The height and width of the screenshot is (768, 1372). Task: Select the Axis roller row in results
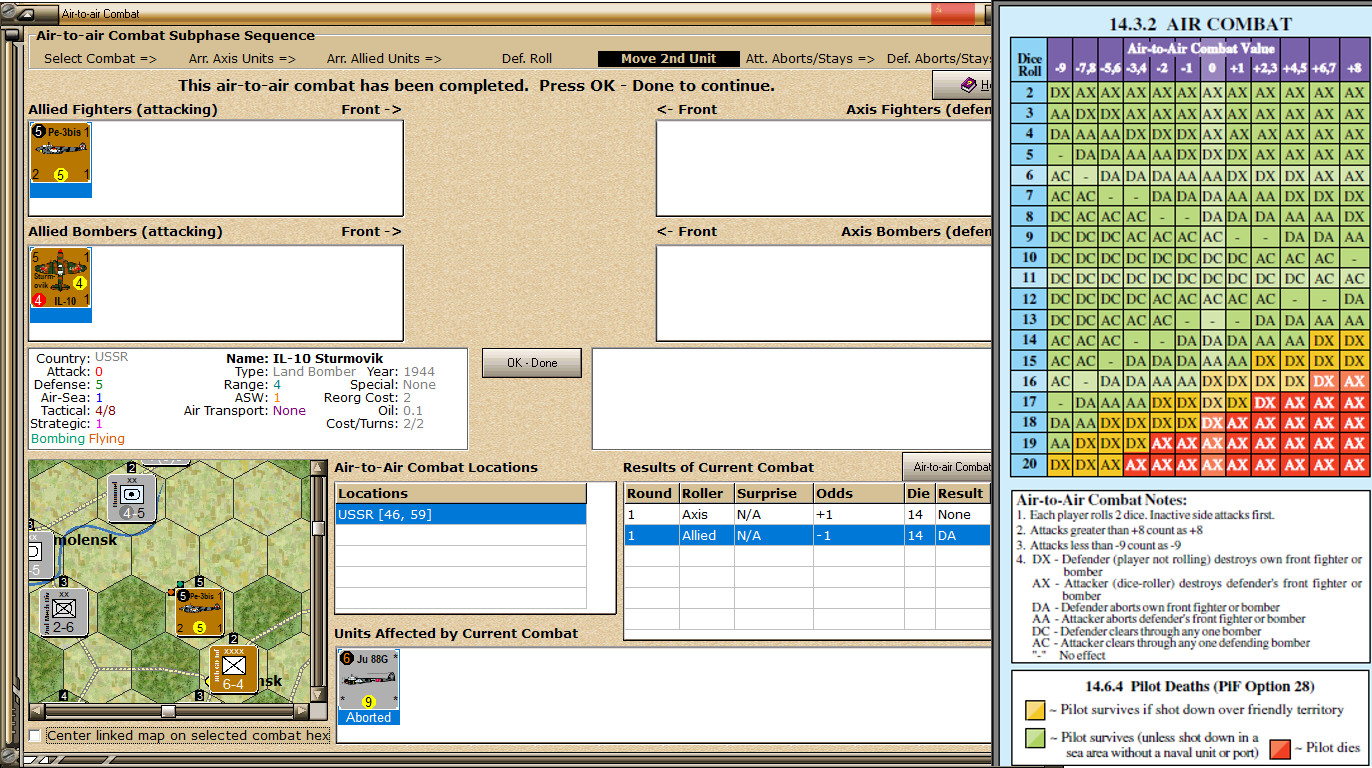click(x=807, y=514)
